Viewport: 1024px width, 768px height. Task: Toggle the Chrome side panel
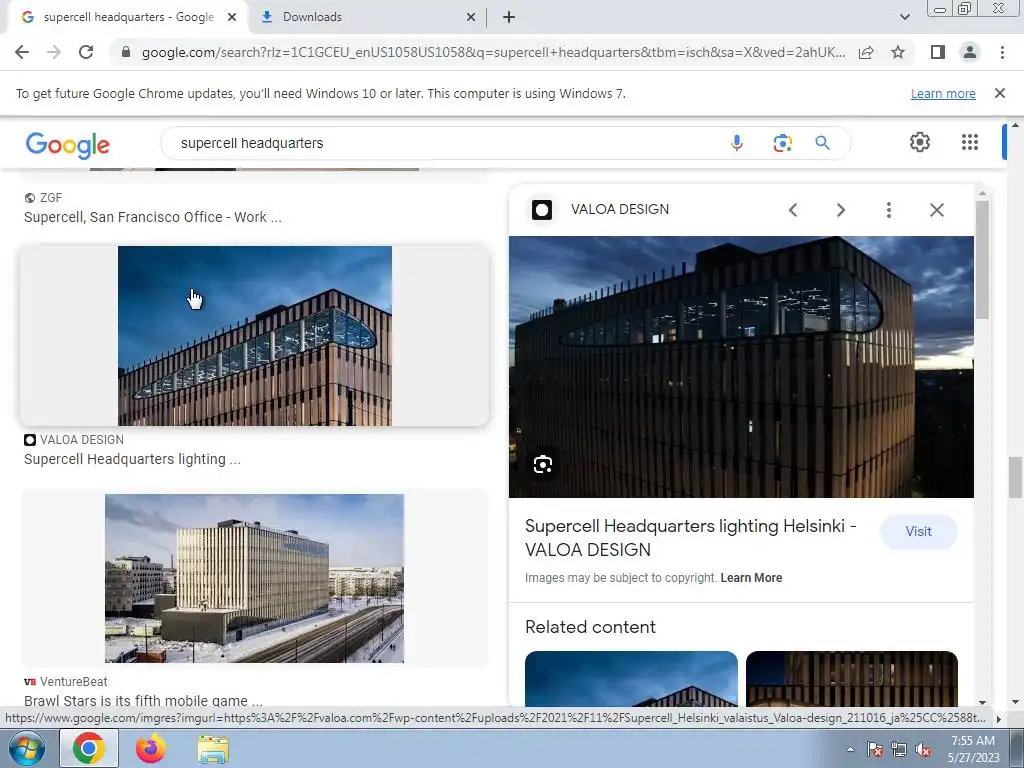[x=938, y=52]
